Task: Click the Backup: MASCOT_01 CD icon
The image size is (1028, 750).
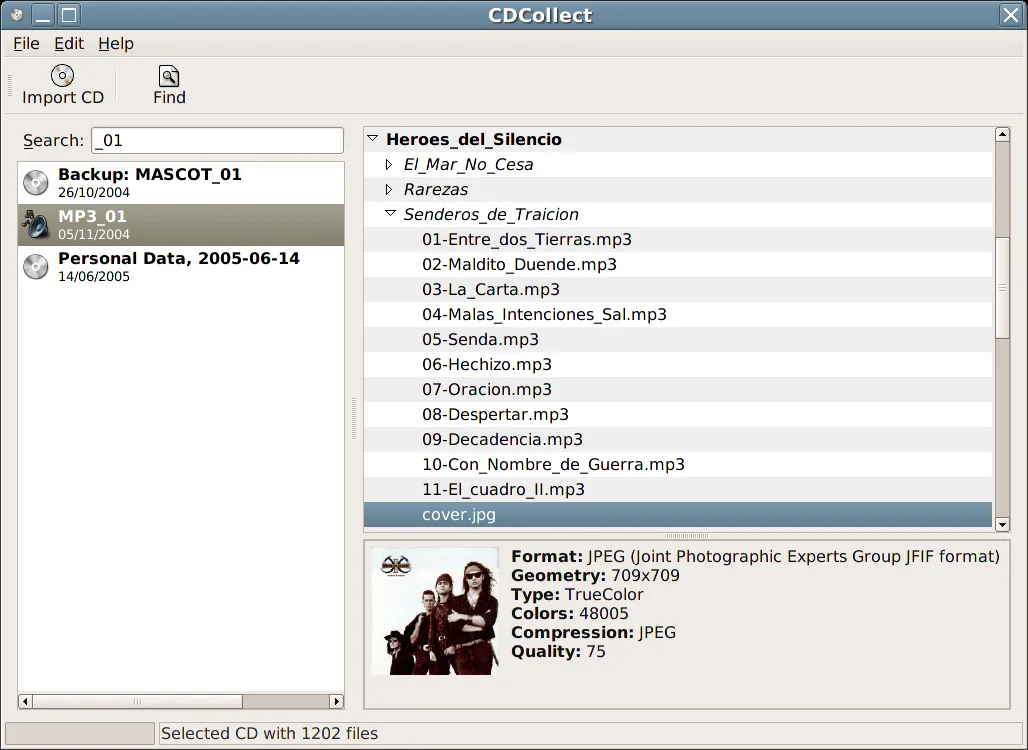Action: point(36,182)
